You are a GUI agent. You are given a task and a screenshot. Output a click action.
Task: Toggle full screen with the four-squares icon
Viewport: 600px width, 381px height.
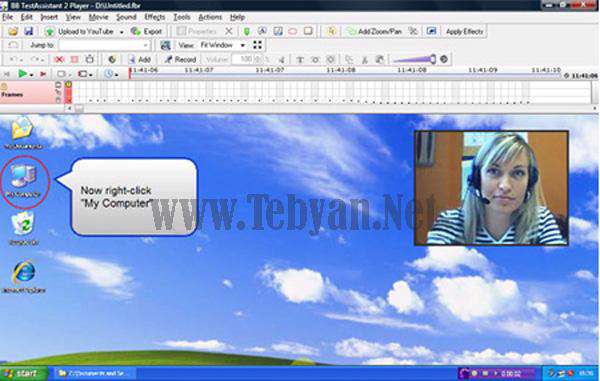[258, 45]
